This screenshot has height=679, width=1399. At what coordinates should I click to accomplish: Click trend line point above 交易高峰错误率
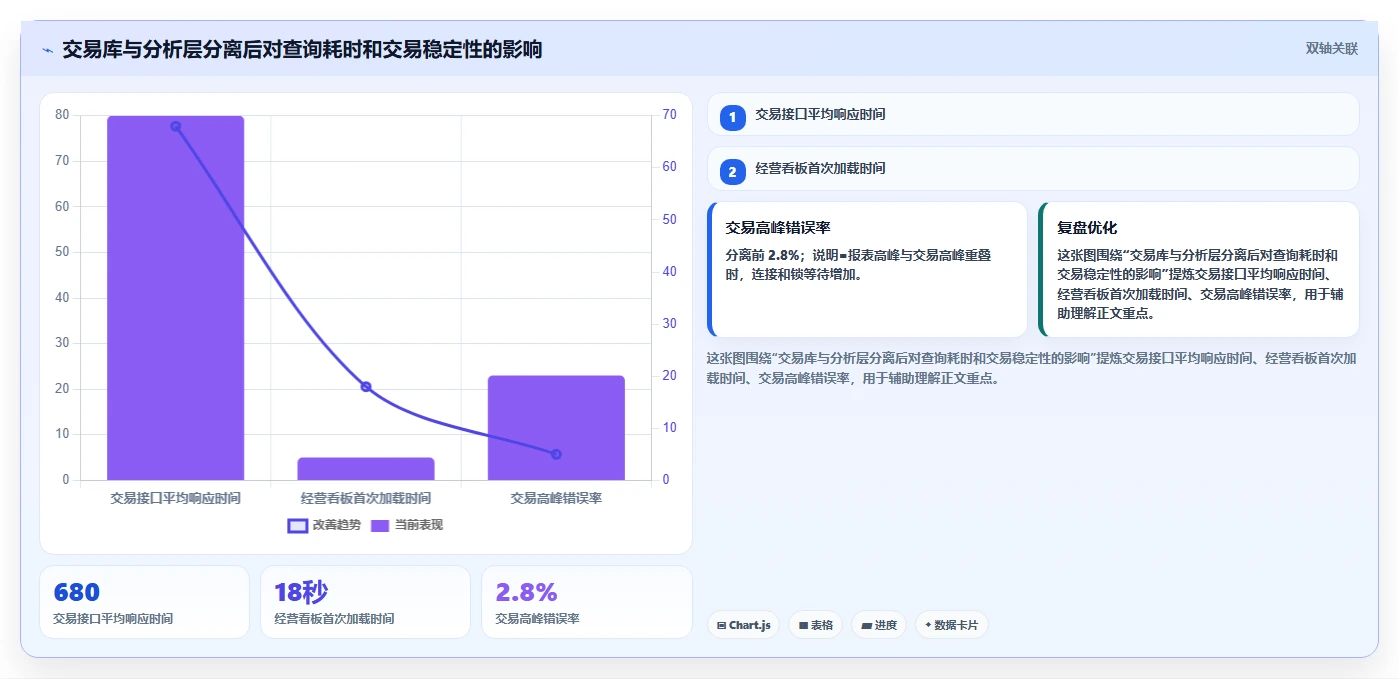pyautogui.click(x=556, y=454)
